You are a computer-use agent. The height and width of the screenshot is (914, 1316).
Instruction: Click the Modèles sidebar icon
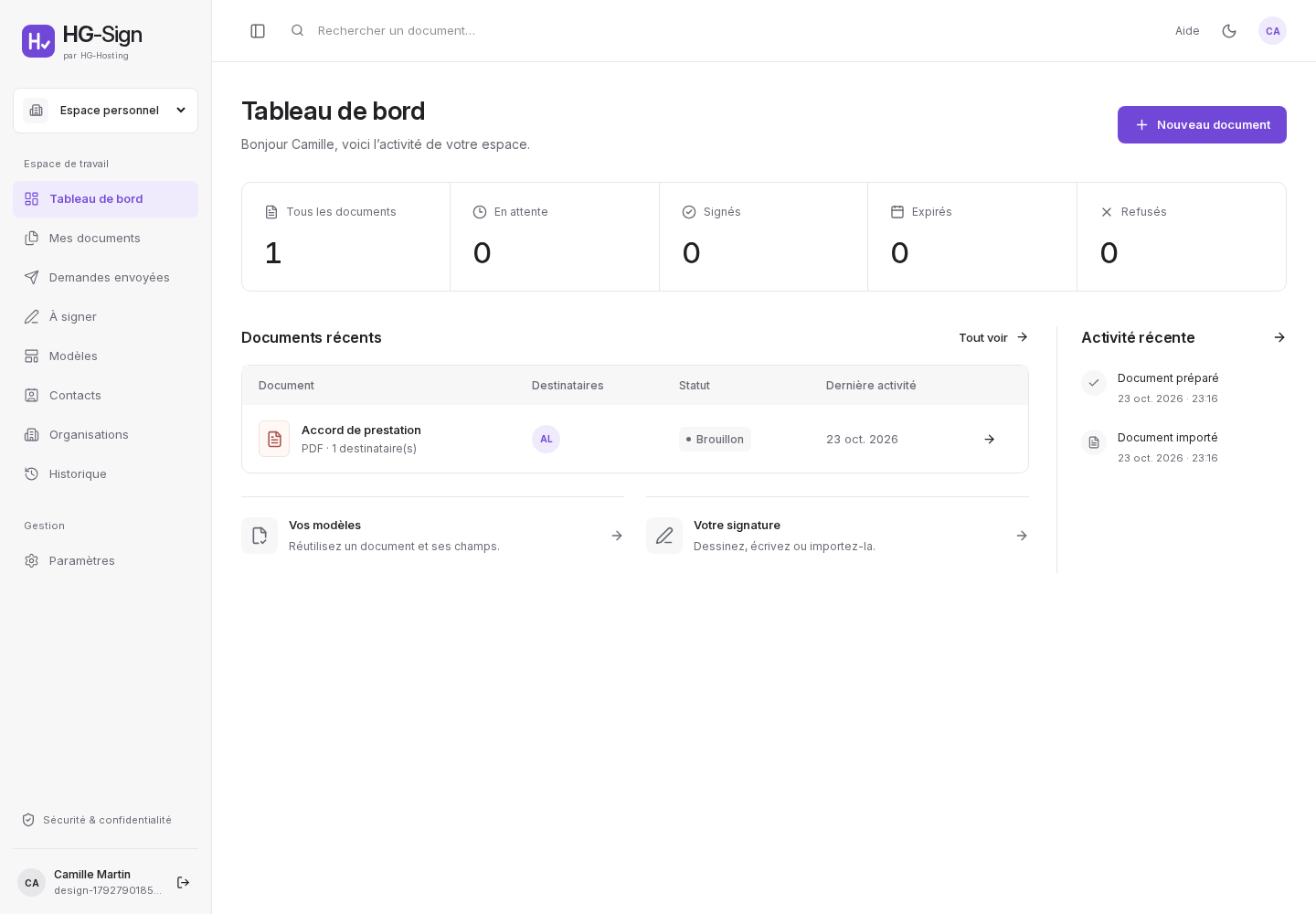[32, 356]
